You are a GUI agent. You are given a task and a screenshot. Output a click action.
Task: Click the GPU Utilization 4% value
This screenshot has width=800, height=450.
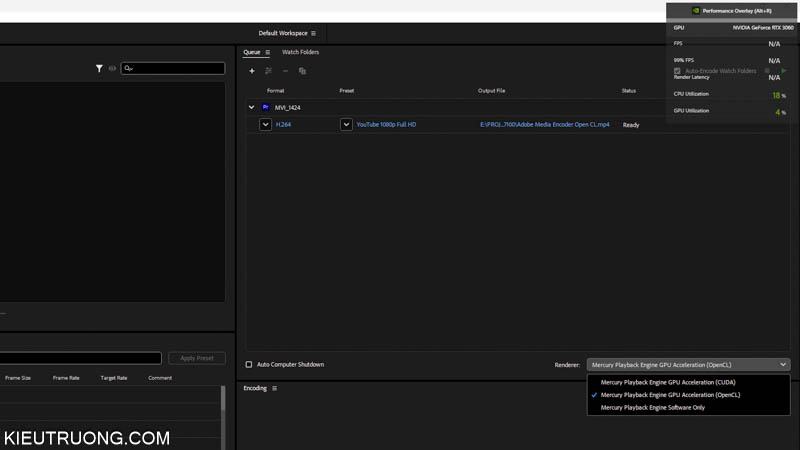pyautogui.click(x=780, y=112)
